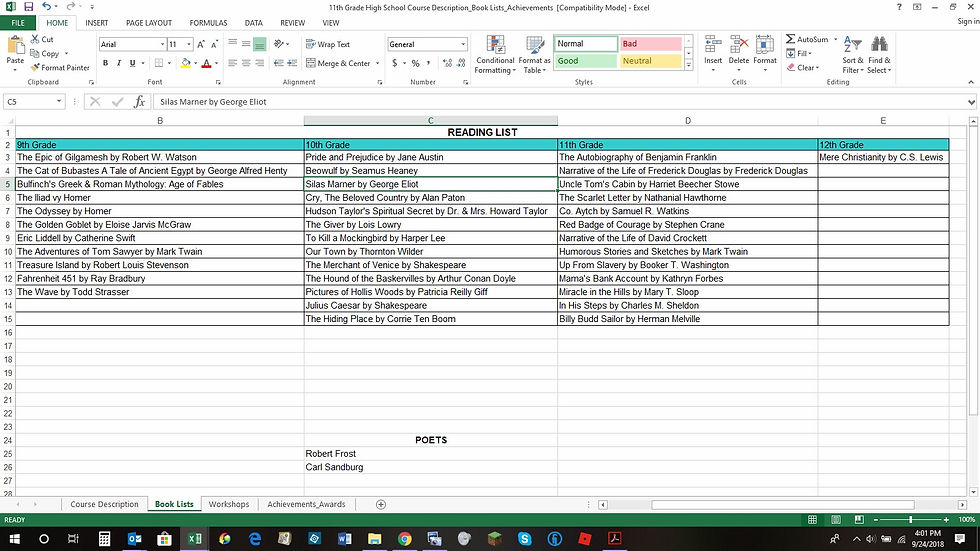Select cell 'To Kill a Mockingbird by Harper Lee'

click(430, 238)
